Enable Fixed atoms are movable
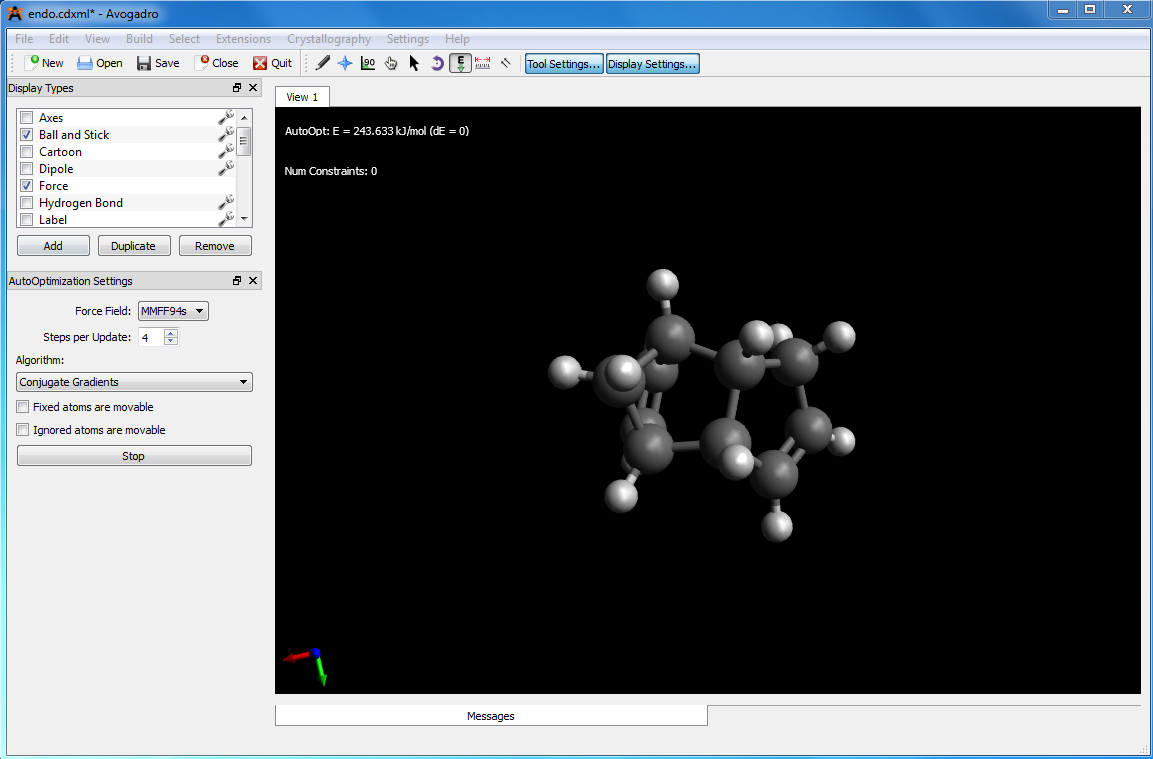Viewport: 1153px width, 759px height. pyautogui.click(x=23, y=408)
